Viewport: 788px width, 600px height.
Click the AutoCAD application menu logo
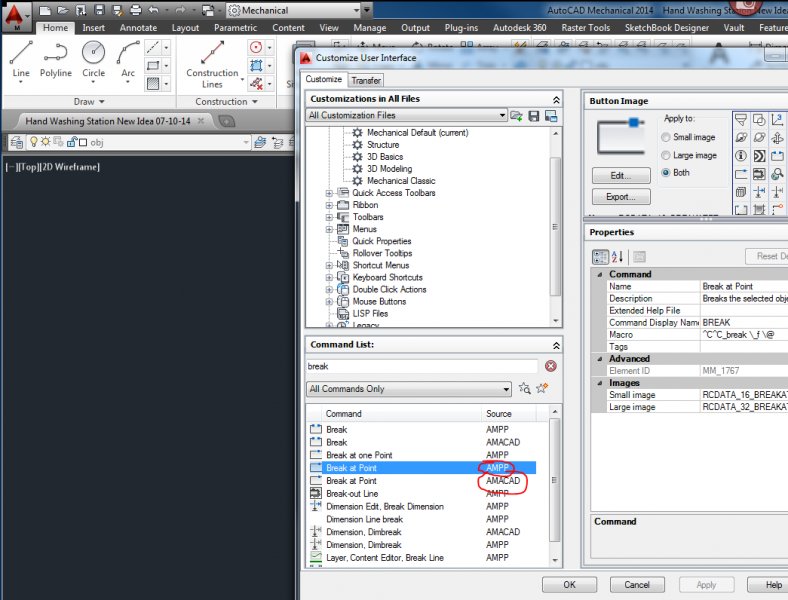click(16, 17)
